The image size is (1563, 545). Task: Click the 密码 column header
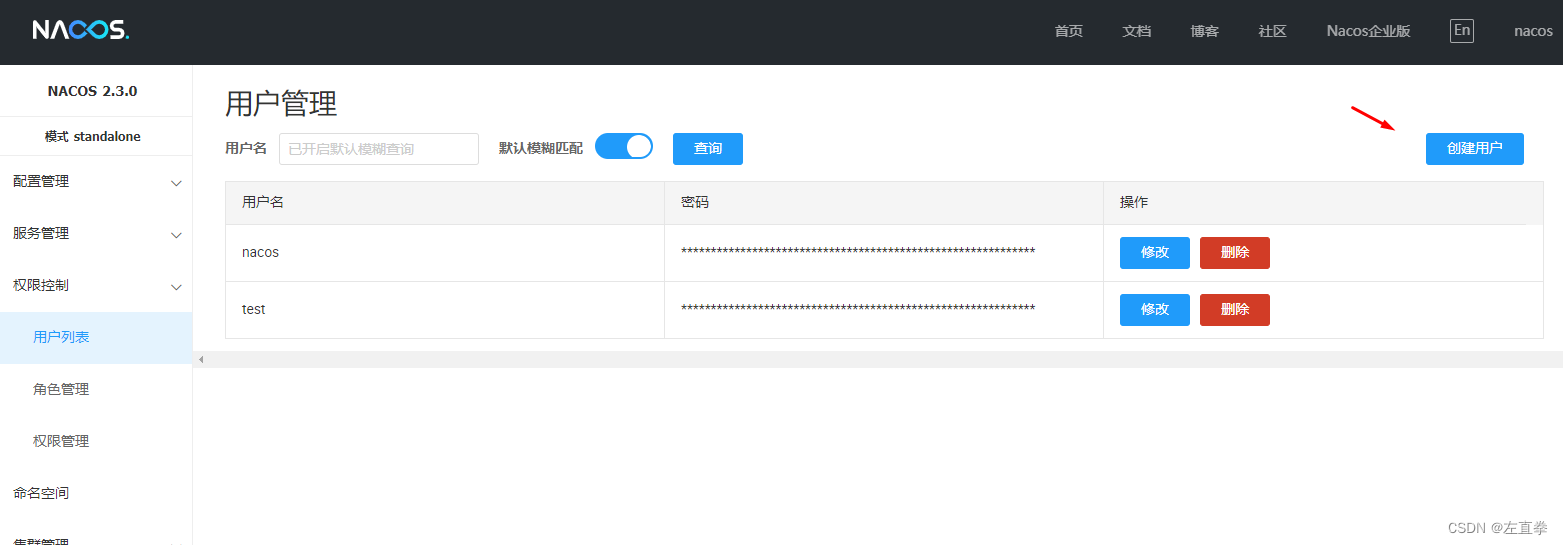[884, 203]
